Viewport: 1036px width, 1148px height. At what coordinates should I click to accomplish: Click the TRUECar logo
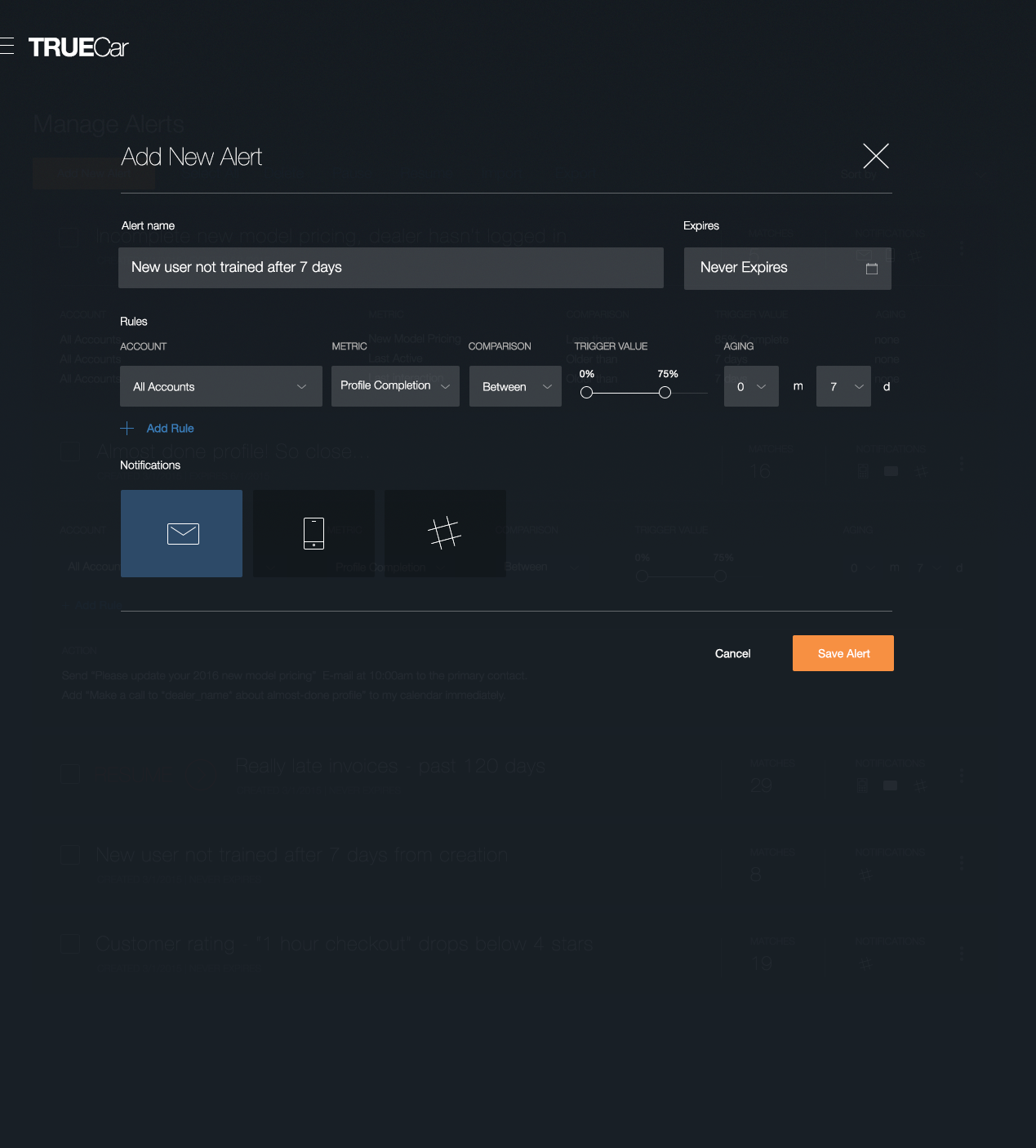pyautogui.click(x=78, y=47)
